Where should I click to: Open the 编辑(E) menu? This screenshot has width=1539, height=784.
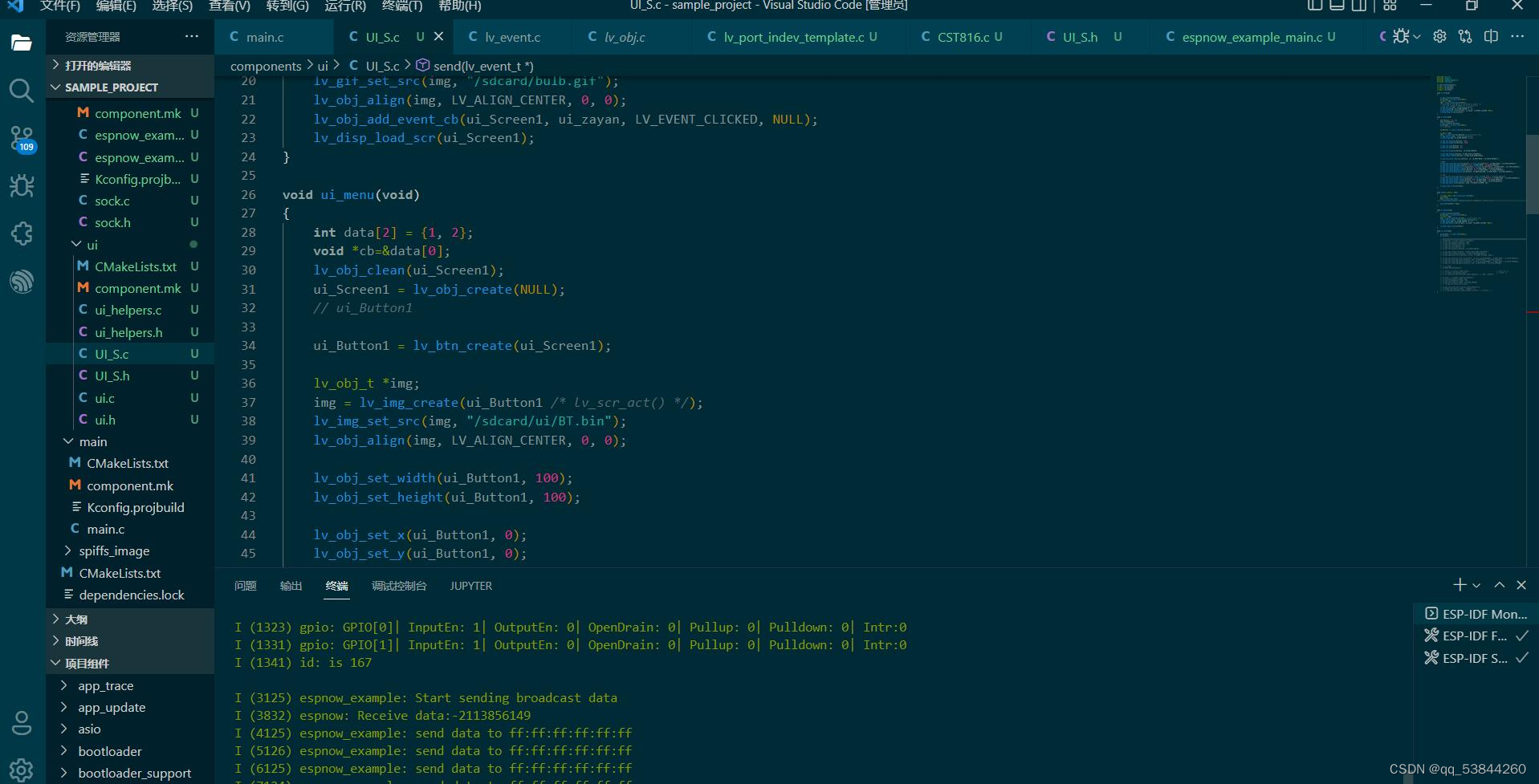116,6
